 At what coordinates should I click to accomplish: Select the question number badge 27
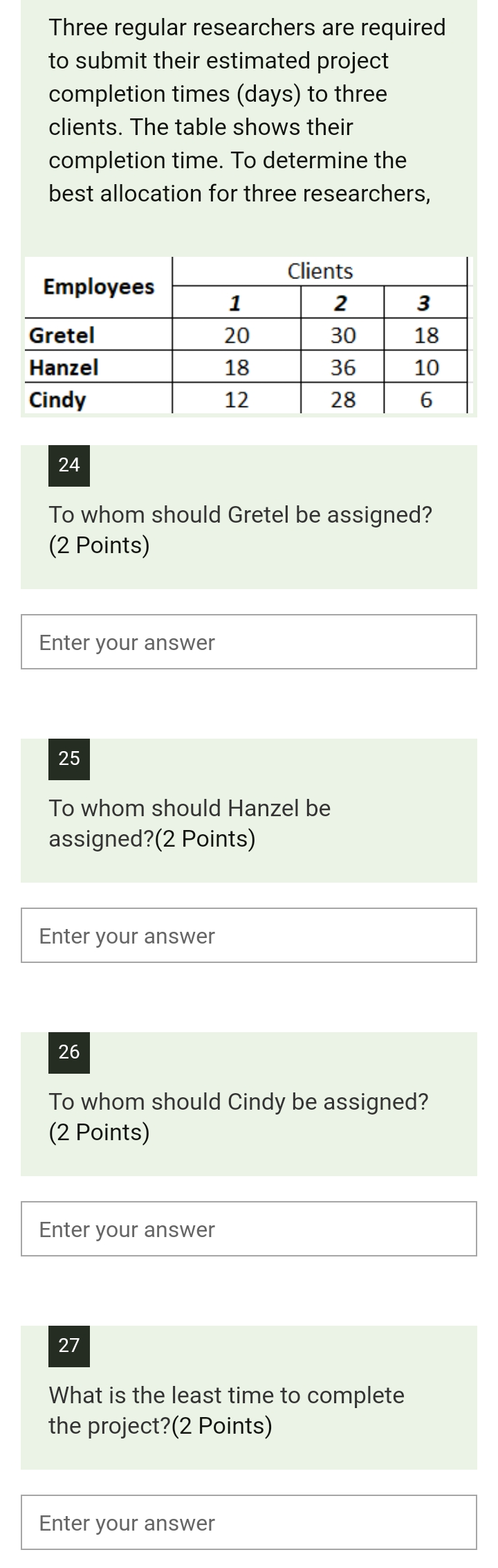click(68, 1346)
